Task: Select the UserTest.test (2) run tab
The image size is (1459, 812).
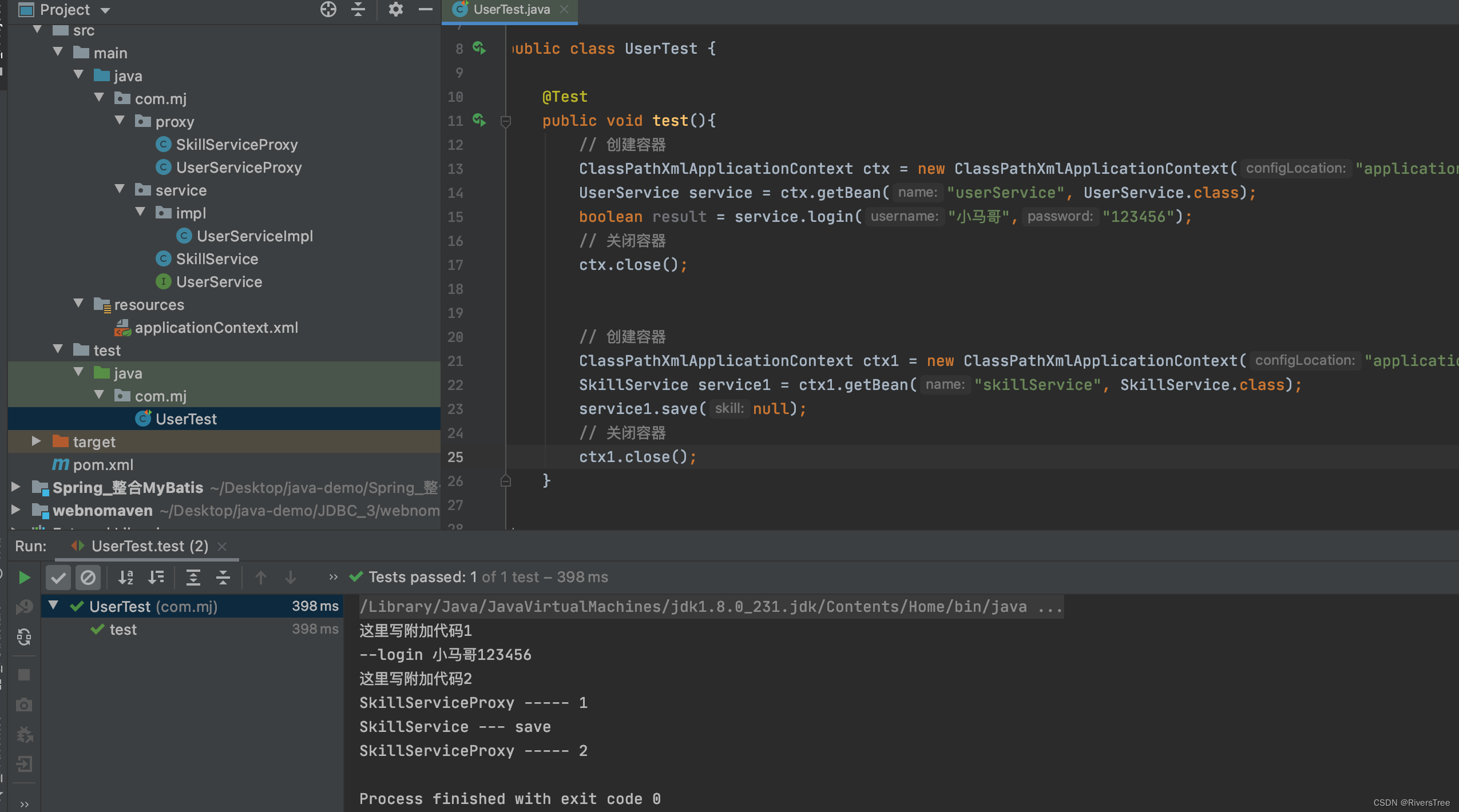Action: tap(149, 546)
